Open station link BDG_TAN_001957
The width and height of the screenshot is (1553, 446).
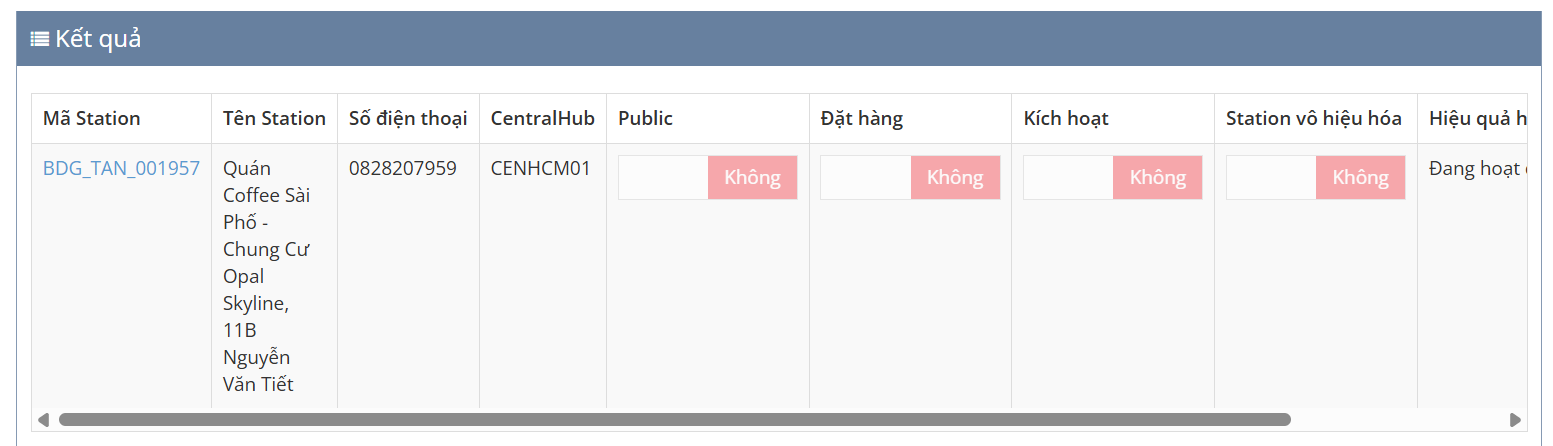121,168
